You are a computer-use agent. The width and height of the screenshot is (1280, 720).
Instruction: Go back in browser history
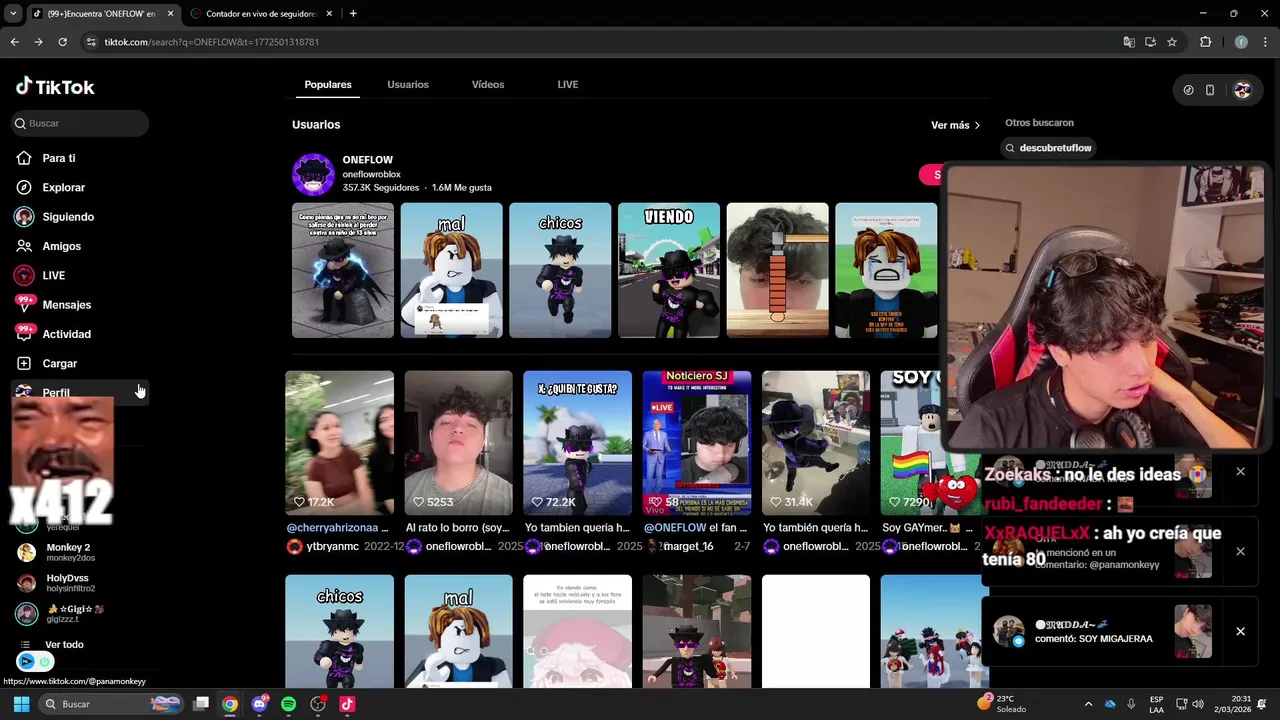[x=14, y=42]
